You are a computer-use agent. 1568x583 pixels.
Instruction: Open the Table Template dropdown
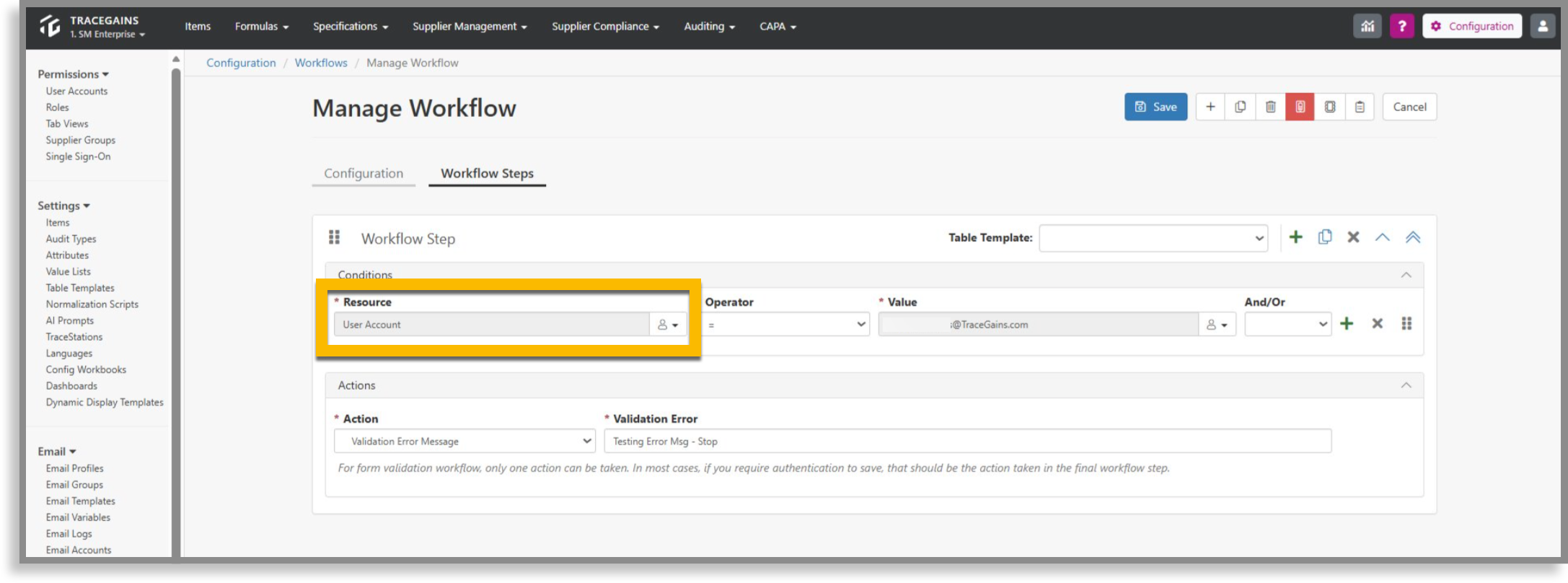point(1153,238)
